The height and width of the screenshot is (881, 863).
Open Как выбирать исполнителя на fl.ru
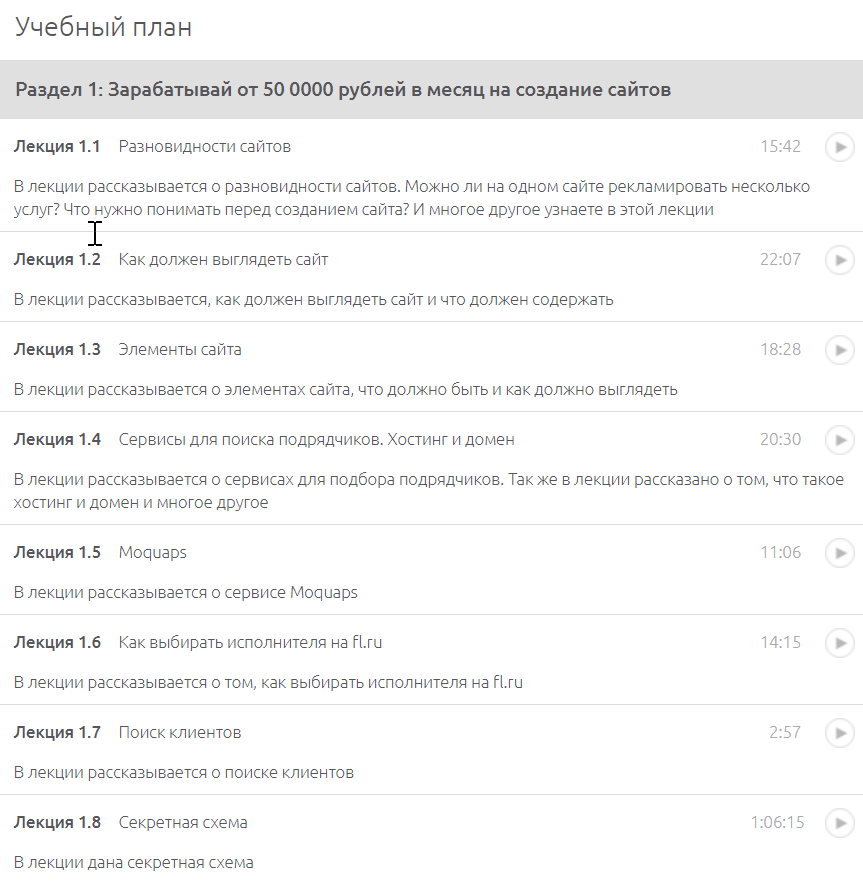tap(250, 643)
